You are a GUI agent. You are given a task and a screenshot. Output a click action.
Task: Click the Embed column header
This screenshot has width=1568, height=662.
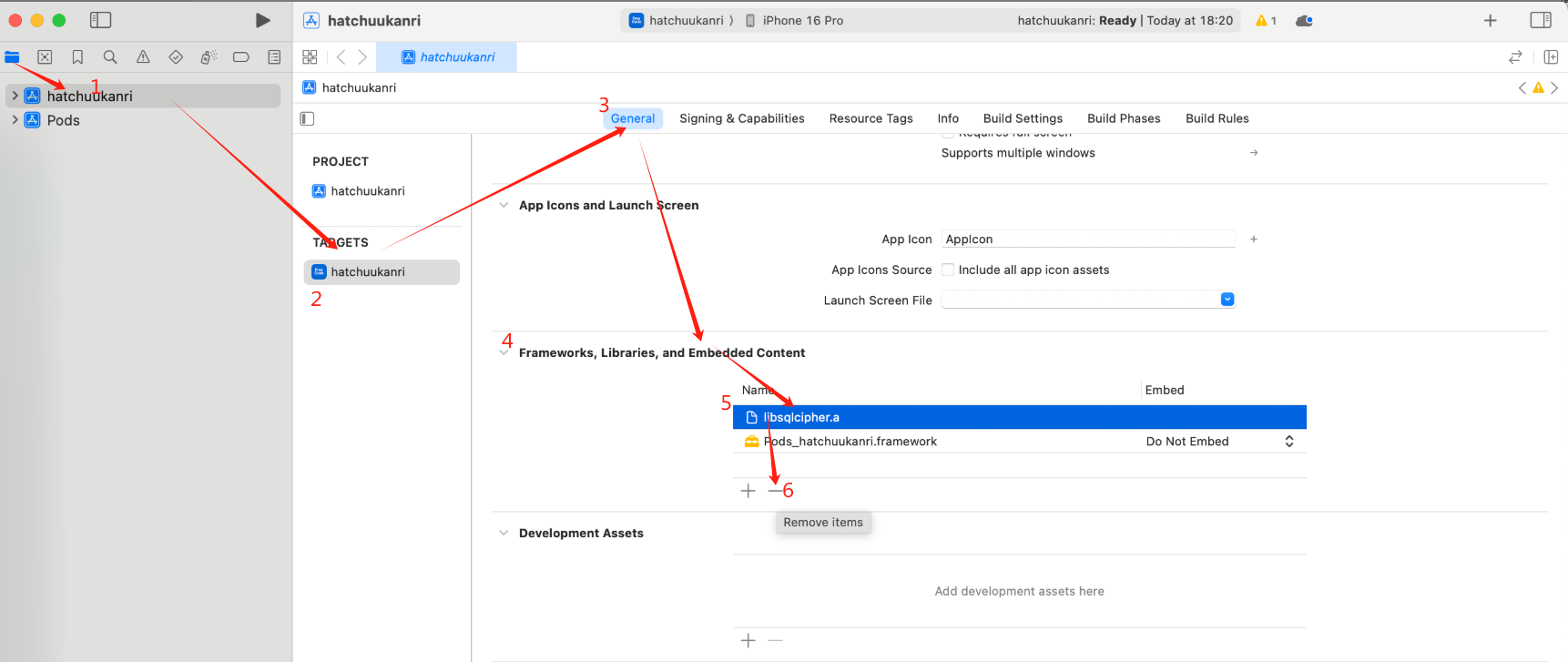click(1165, 390)
